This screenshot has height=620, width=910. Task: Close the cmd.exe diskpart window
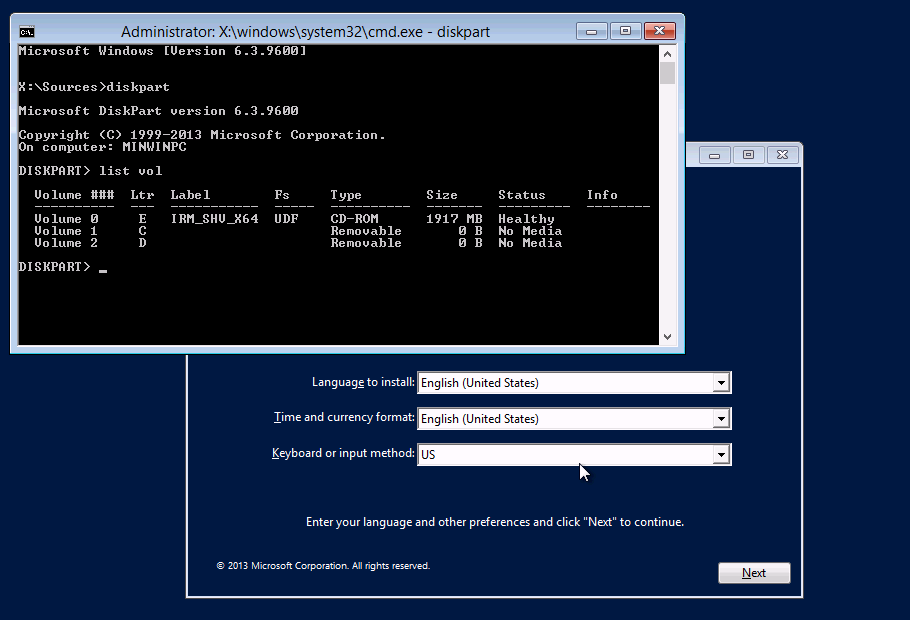659,31
